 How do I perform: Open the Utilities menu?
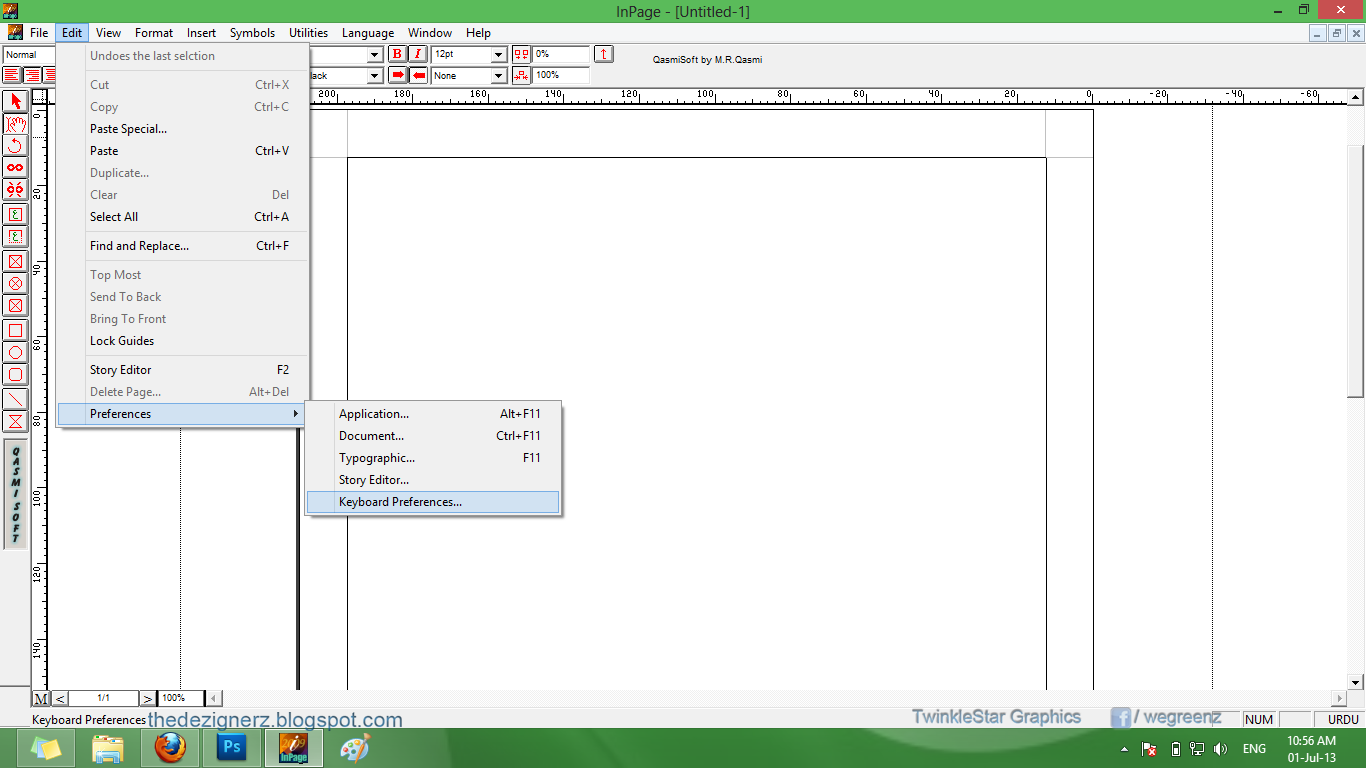(308, 33)
